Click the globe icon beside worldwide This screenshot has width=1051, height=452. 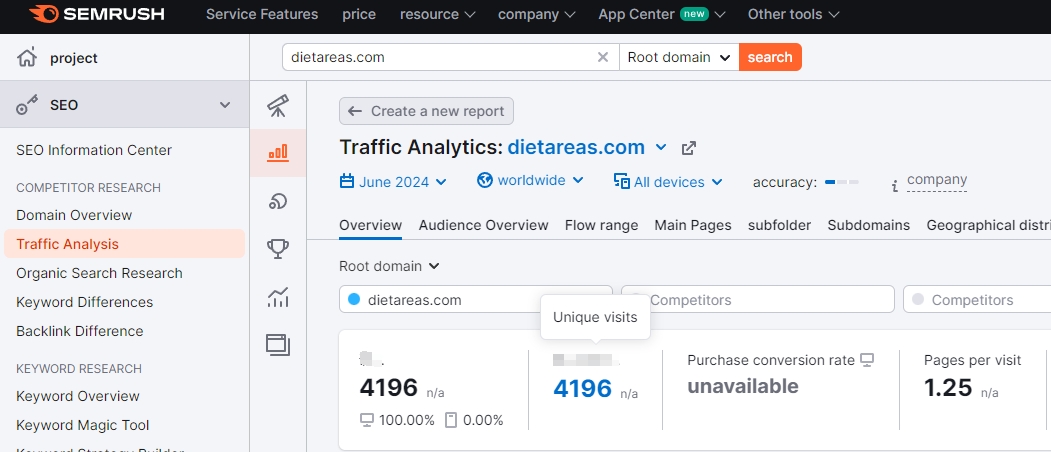click(485, 180)
